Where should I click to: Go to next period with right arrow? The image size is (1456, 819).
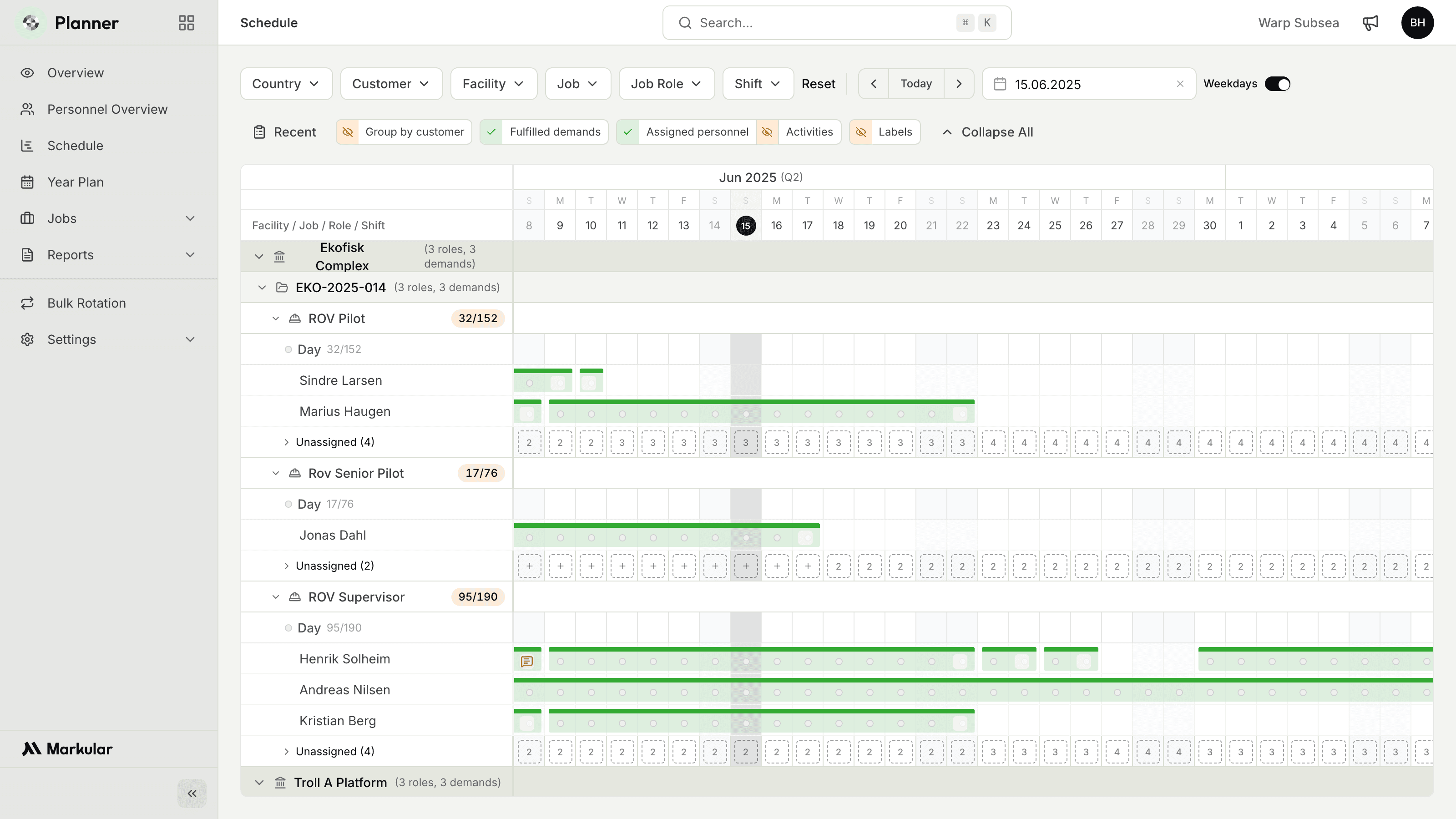[x=959, y=84]
